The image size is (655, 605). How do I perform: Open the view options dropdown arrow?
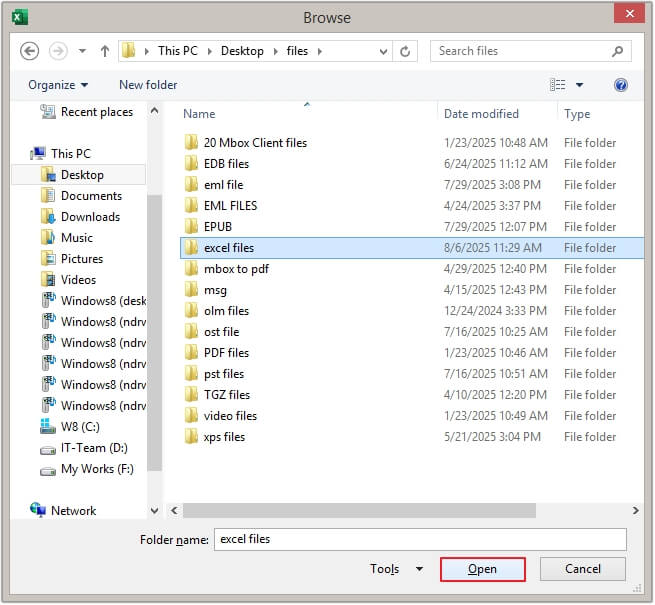(579, 85)
